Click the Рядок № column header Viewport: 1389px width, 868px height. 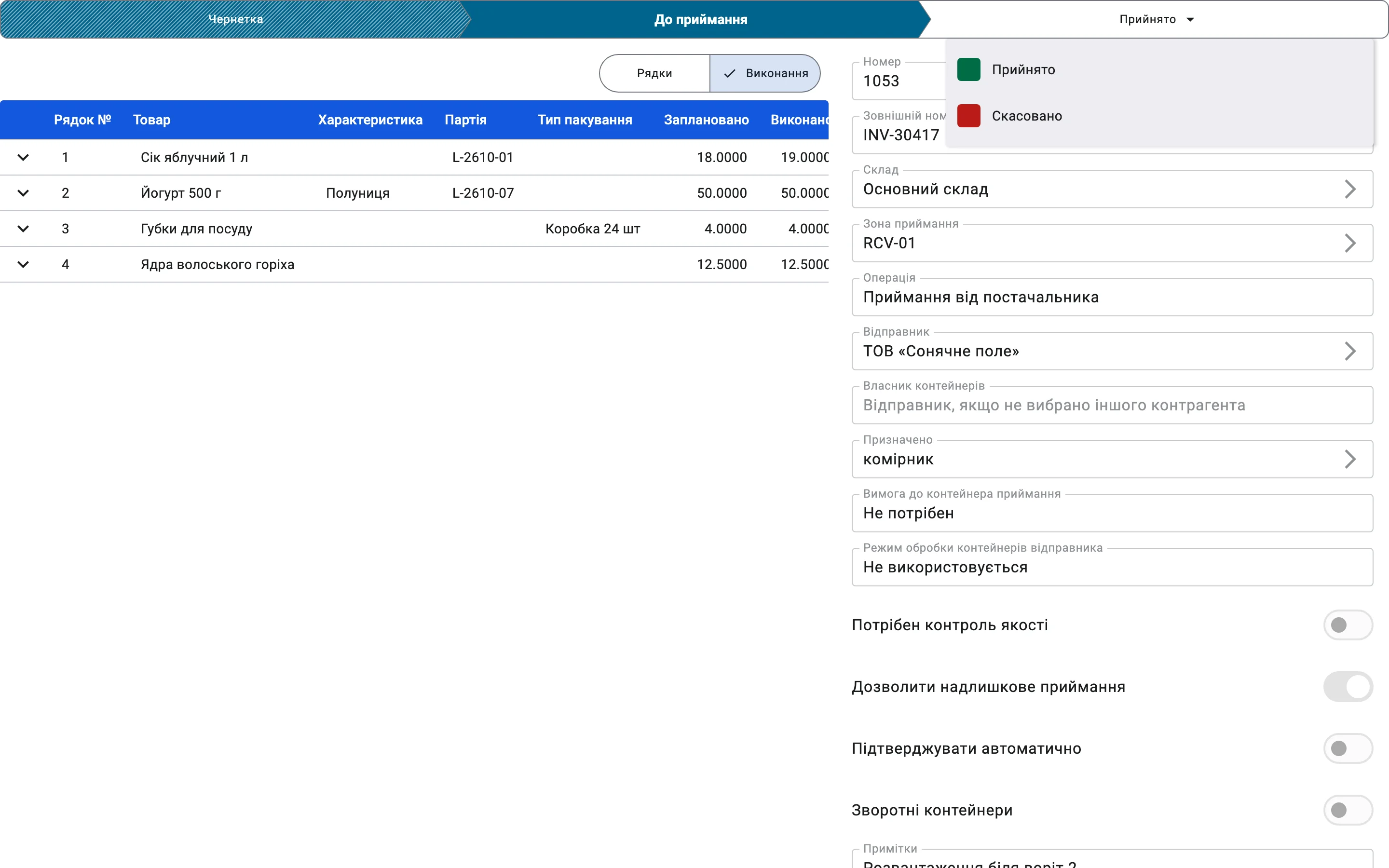(x=82, y=120)
